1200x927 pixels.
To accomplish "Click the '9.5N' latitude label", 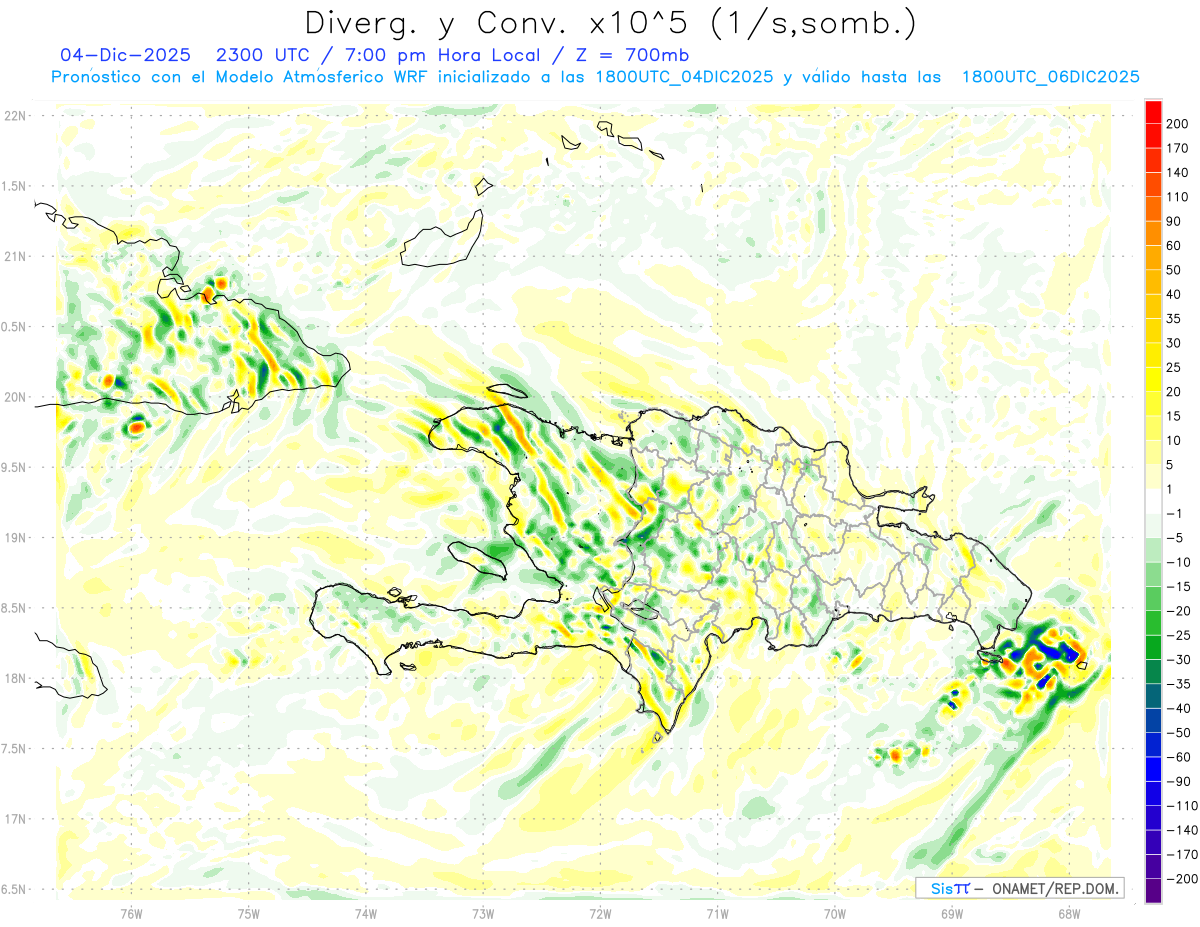I will (x=14, y=467).
